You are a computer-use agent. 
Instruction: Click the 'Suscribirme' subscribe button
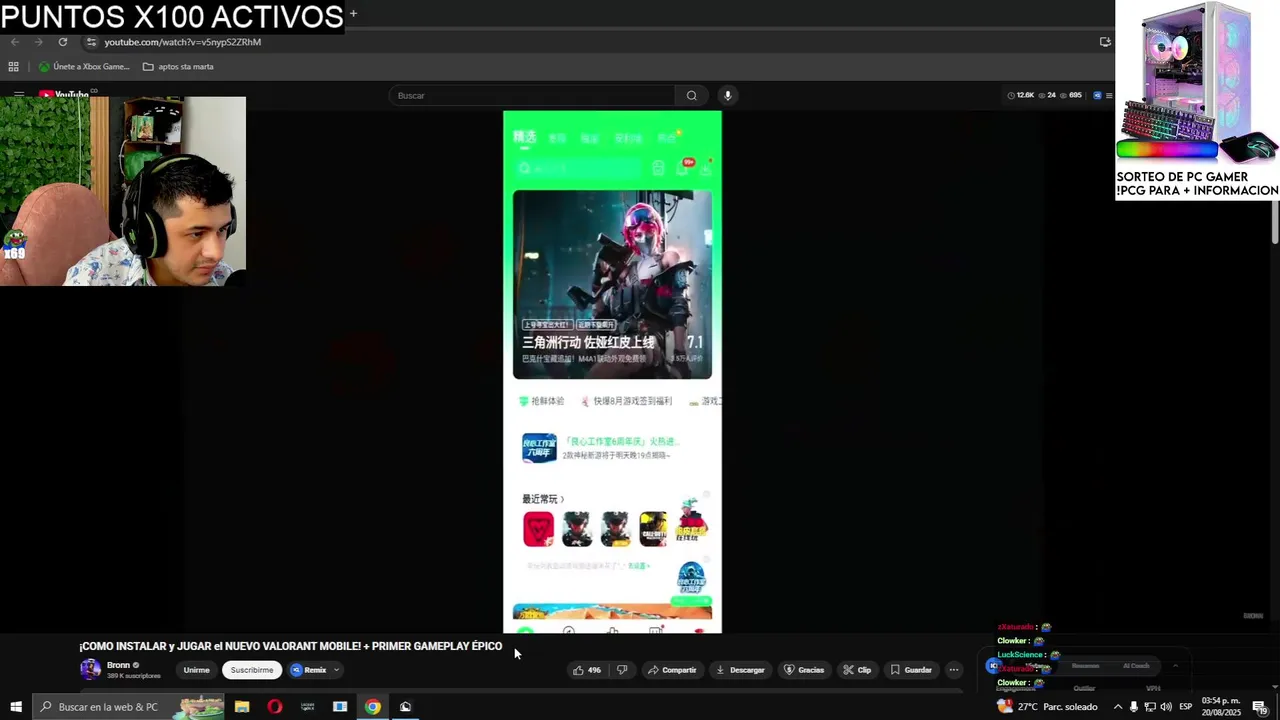(252, 670)
